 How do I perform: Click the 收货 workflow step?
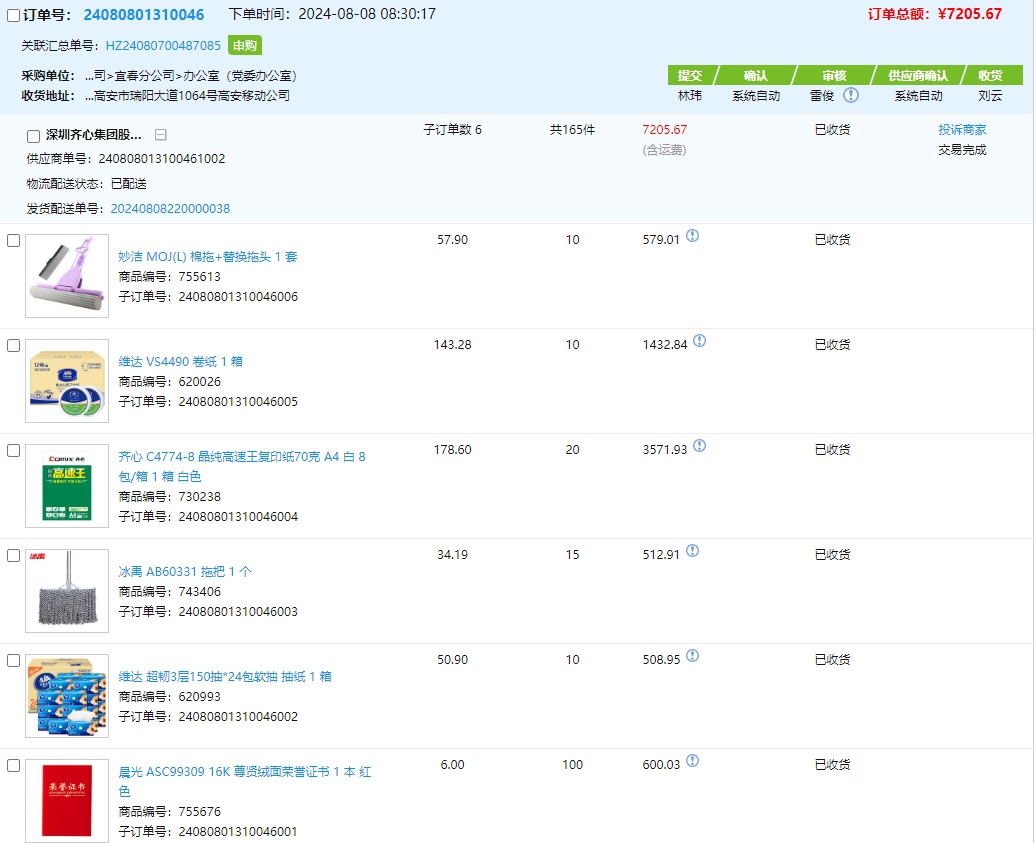tap(991, 75)
